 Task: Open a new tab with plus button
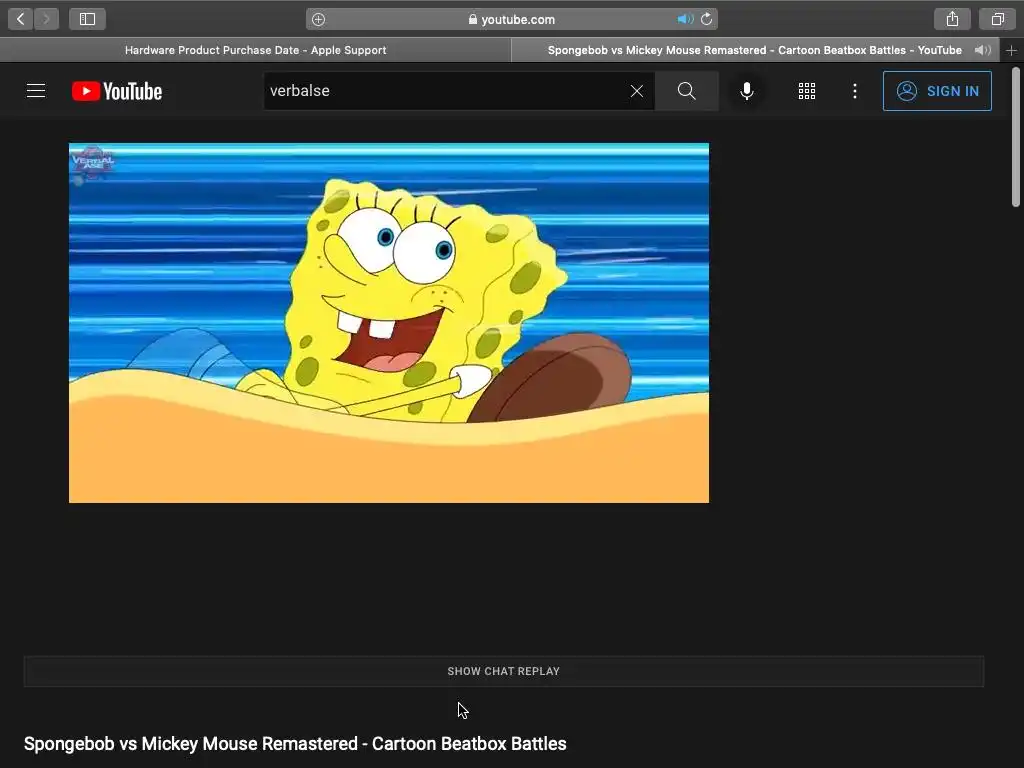point(1012,50)
